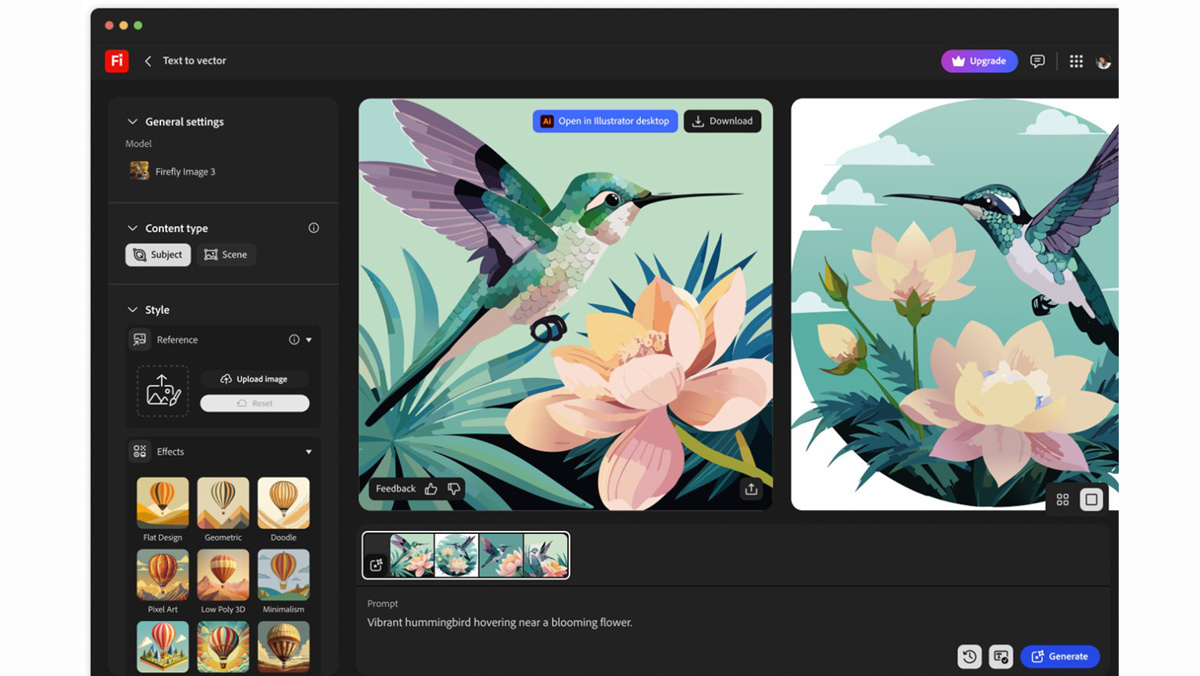This screenshot has height=676, width=1200.
Task: Click the Upload image button
Action: 255,379
